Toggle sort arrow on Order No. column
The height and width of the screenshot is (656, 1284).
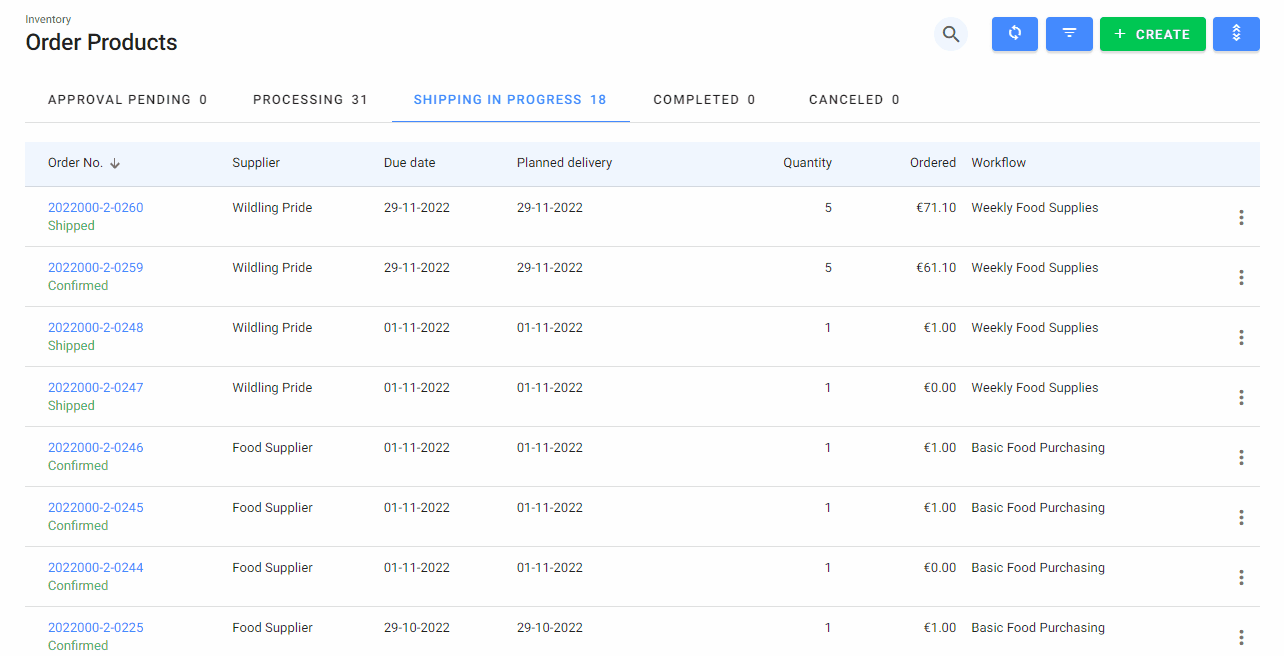tap(115, 163)
